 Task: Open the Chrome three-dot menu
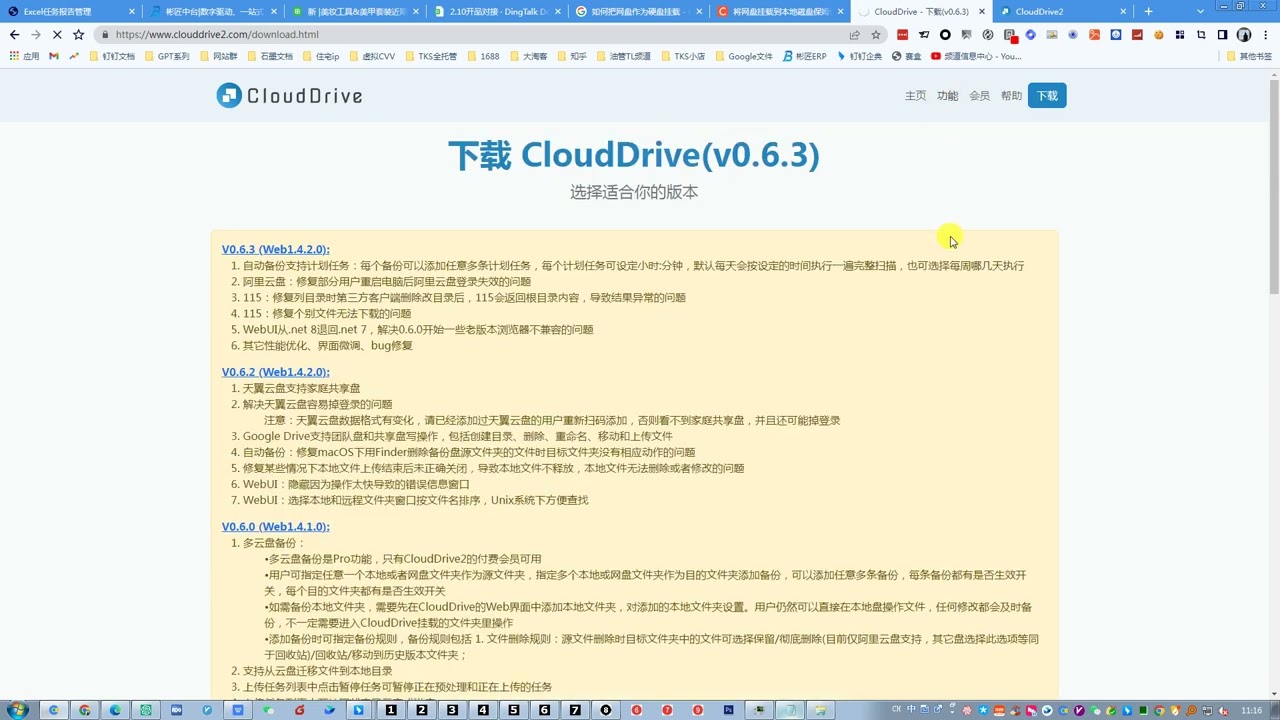point(1265,34)
